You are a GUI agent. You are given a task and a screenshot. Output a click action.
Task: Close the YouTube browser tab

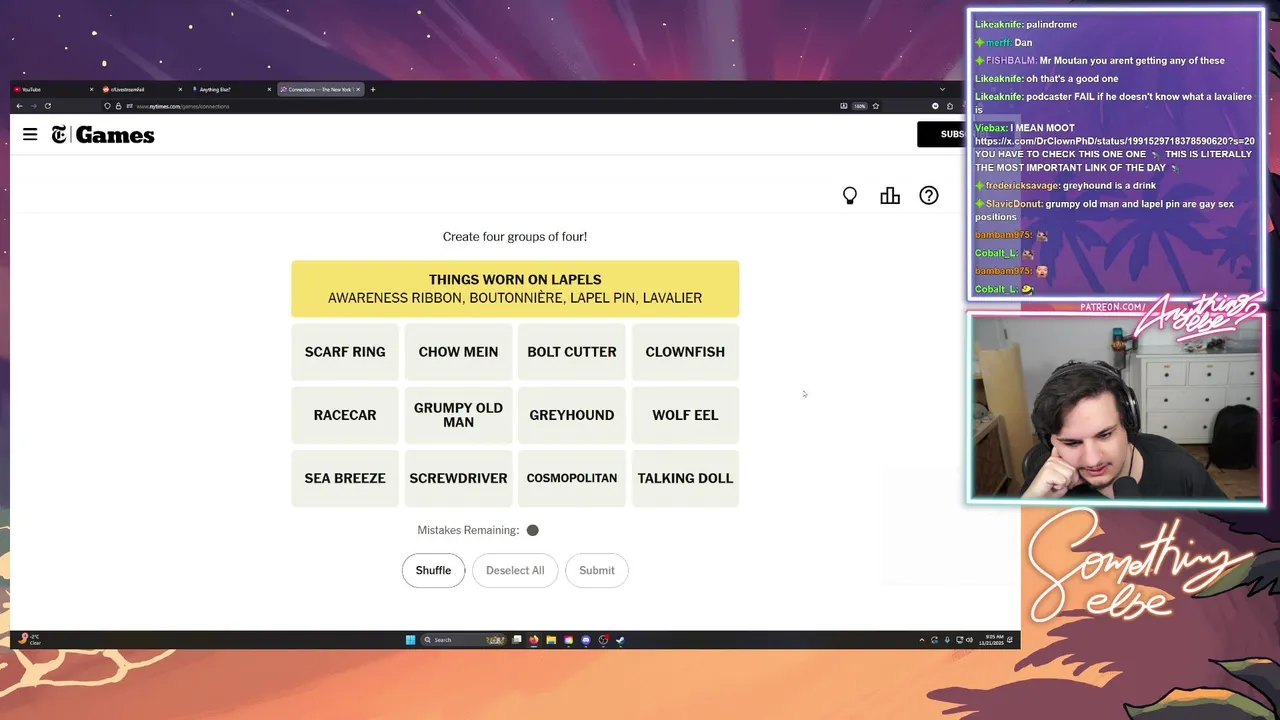click(x=91, y=90)
